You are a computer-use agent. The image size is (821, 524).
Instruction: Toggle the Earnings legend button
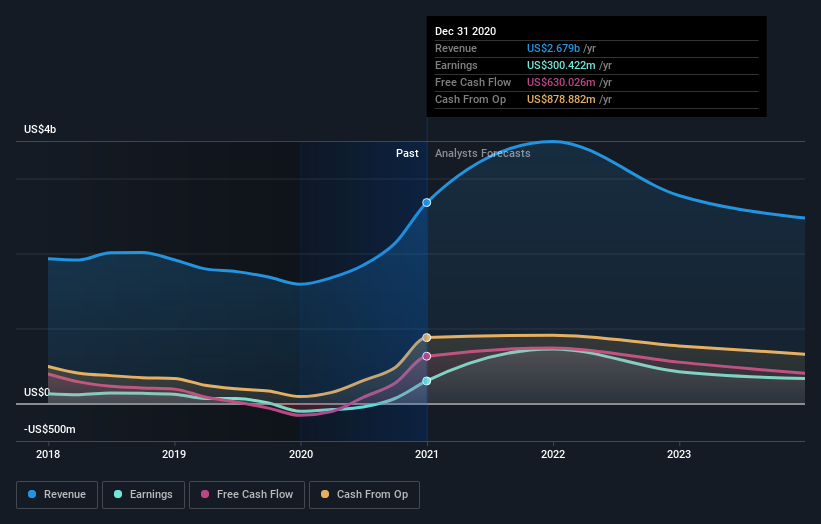[143, 495]
